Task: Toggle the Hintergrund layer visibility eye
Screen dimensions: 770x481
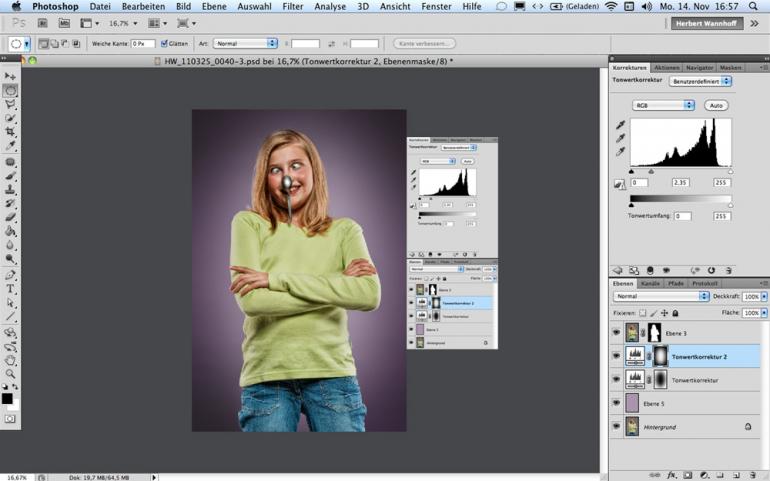Action: pyautogui.click(x=616, y=426)
